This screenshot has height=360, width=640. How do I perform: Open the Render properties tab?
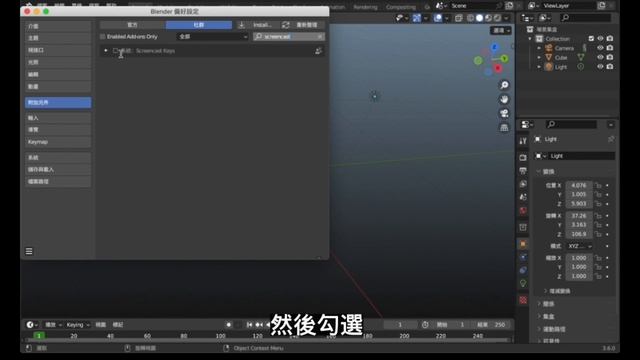point(523,158)
